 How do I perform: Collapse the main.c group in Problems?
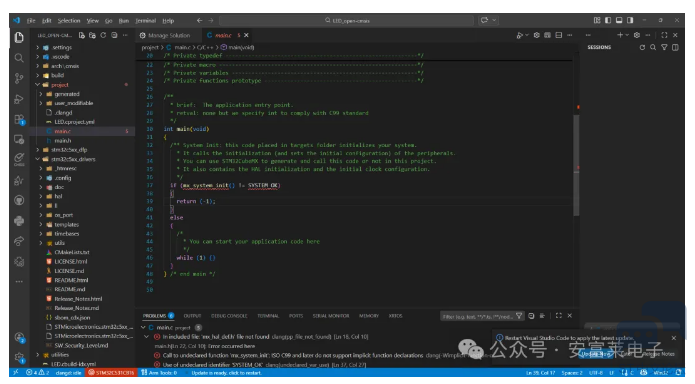143,327
